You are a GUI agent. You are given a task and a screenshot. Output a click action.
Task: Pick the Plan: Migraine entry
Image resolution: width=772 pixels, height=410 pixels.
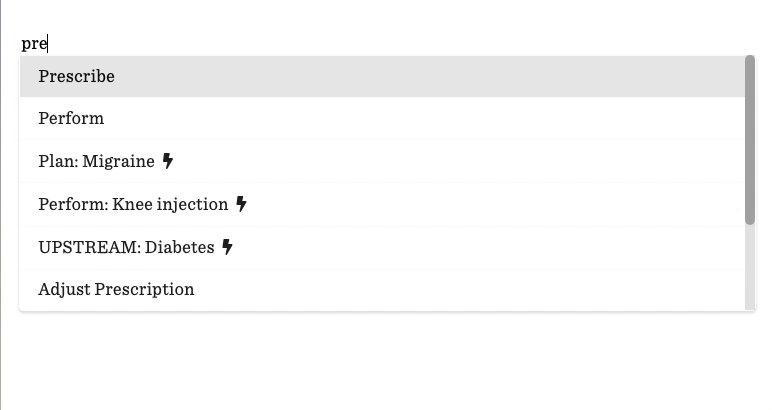[x=382, y=161]
